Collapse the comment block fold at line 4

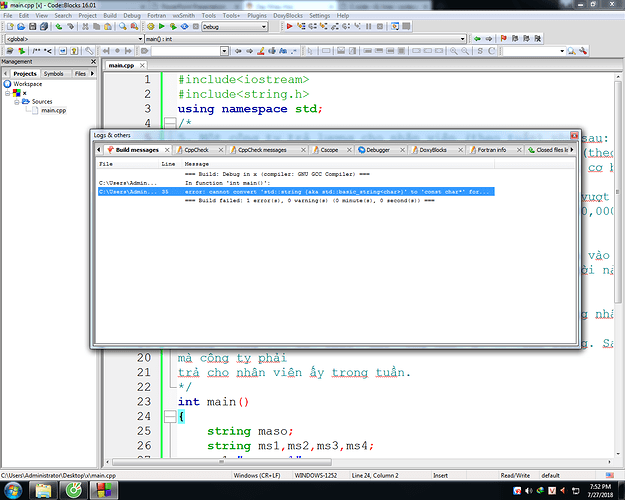pyautogui.click(x=169, y=123)
